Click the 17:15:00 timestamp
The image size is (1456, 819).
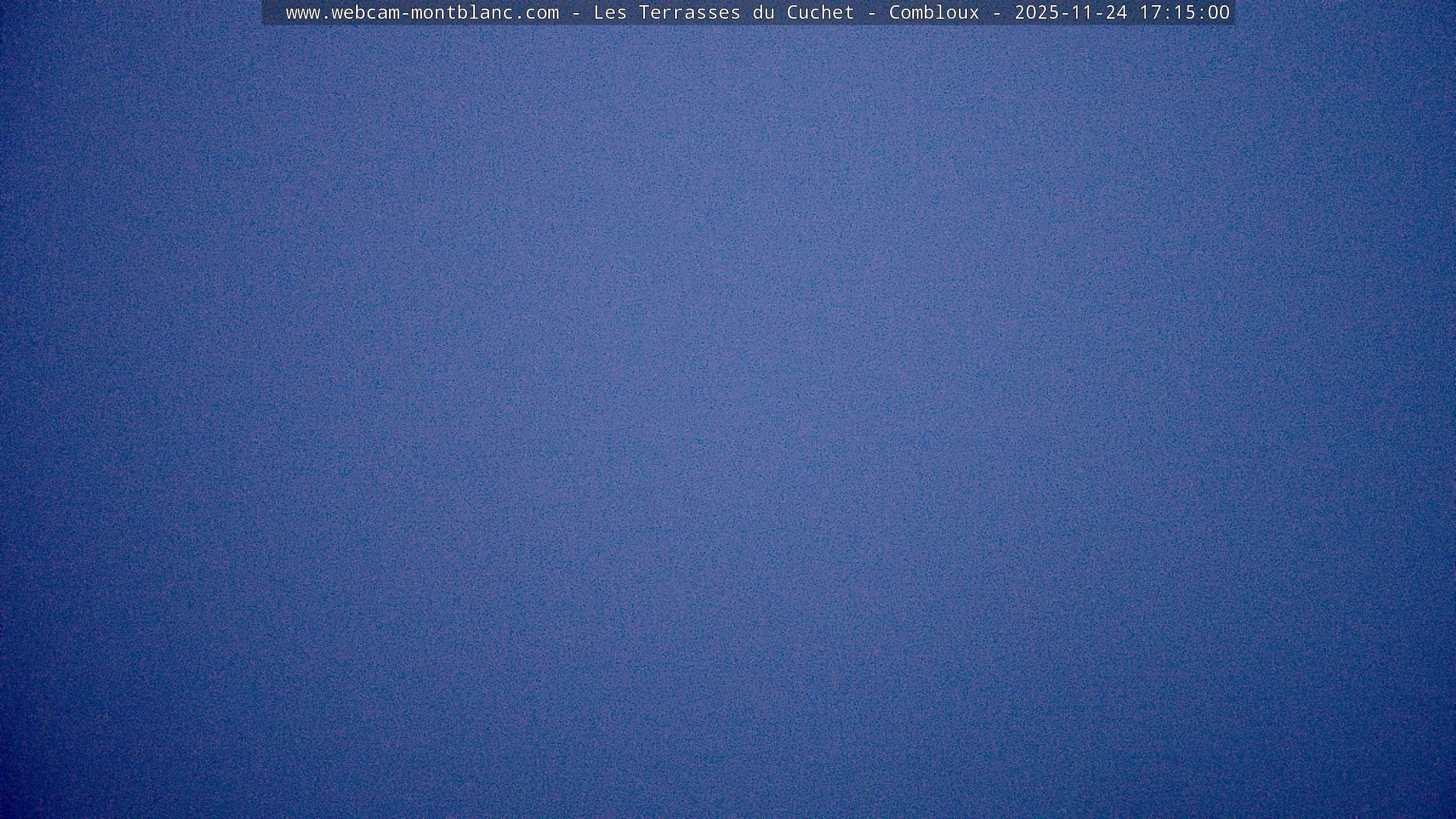[1184, 13]
